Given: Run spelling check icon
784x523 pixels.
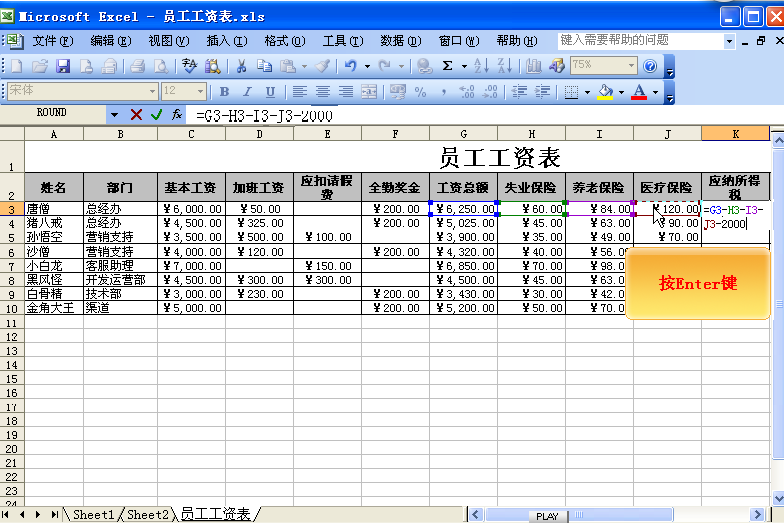Looking at the screenshot, I should click(189, 66).
